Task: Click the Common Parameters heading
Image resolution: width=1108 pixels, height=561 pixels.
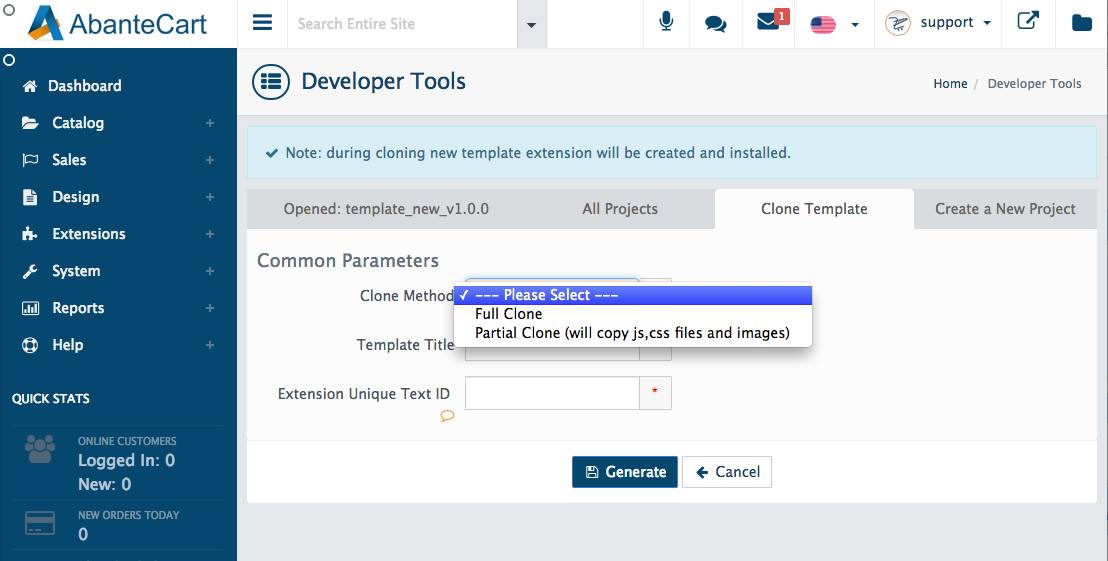Action: click(x=348, y=261)
